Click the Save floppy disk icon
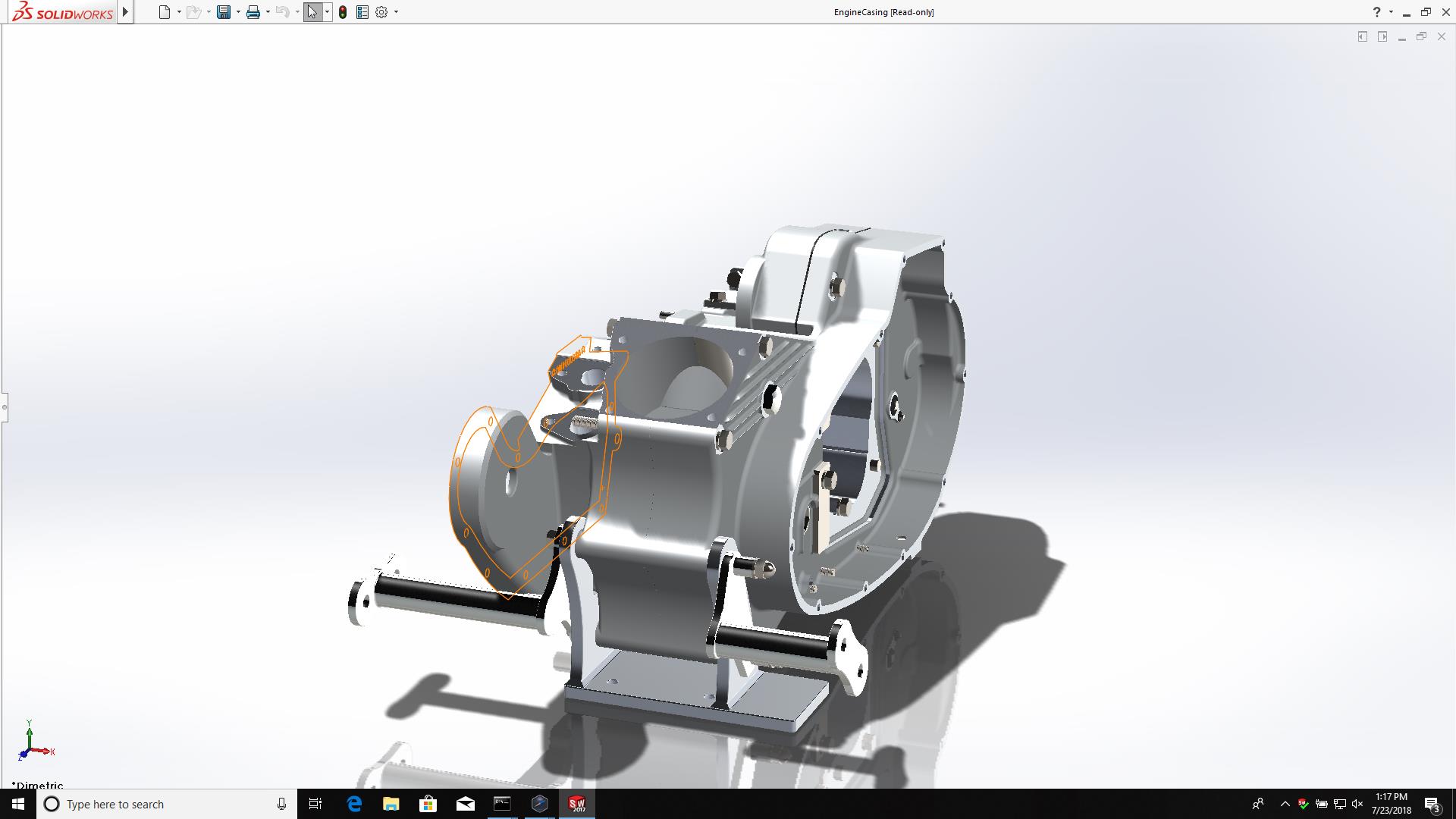 coord(224,12)
